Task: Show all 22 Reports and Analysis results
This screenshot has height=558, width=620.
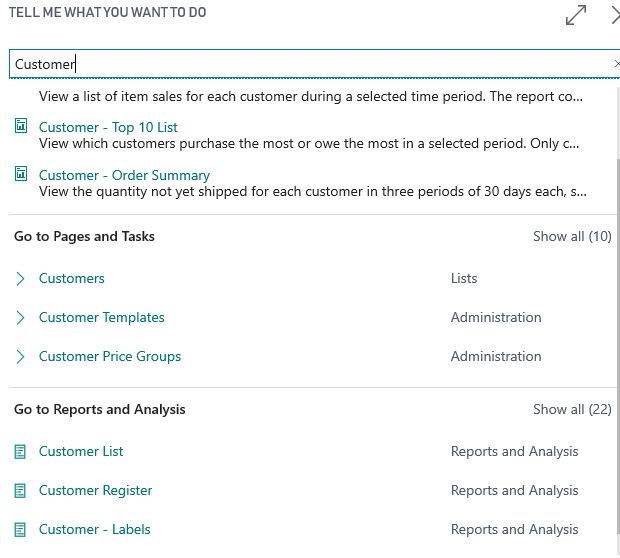Action: click(572, 409)
